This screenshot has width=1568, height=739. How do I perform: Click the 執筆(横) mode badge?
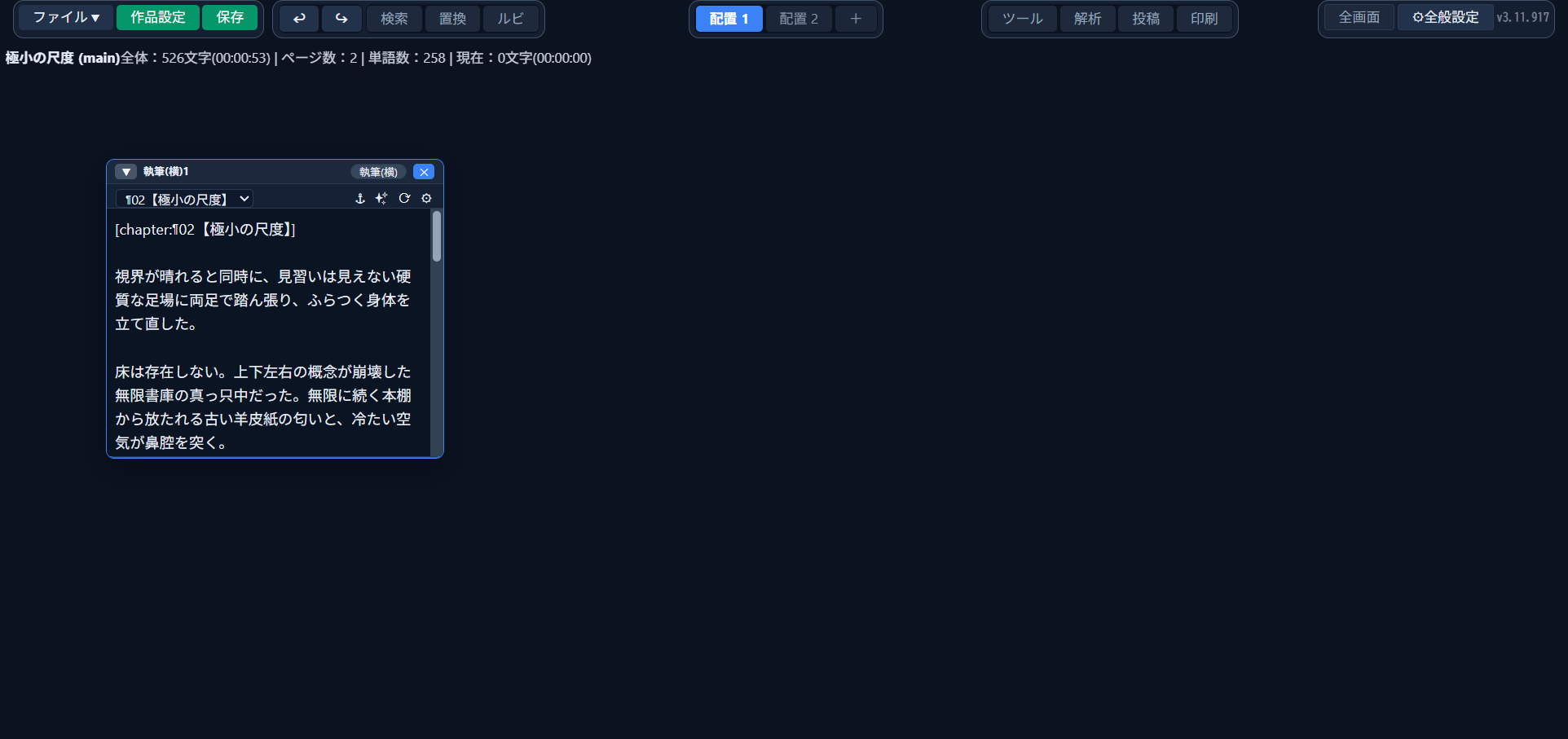[379, 172]
